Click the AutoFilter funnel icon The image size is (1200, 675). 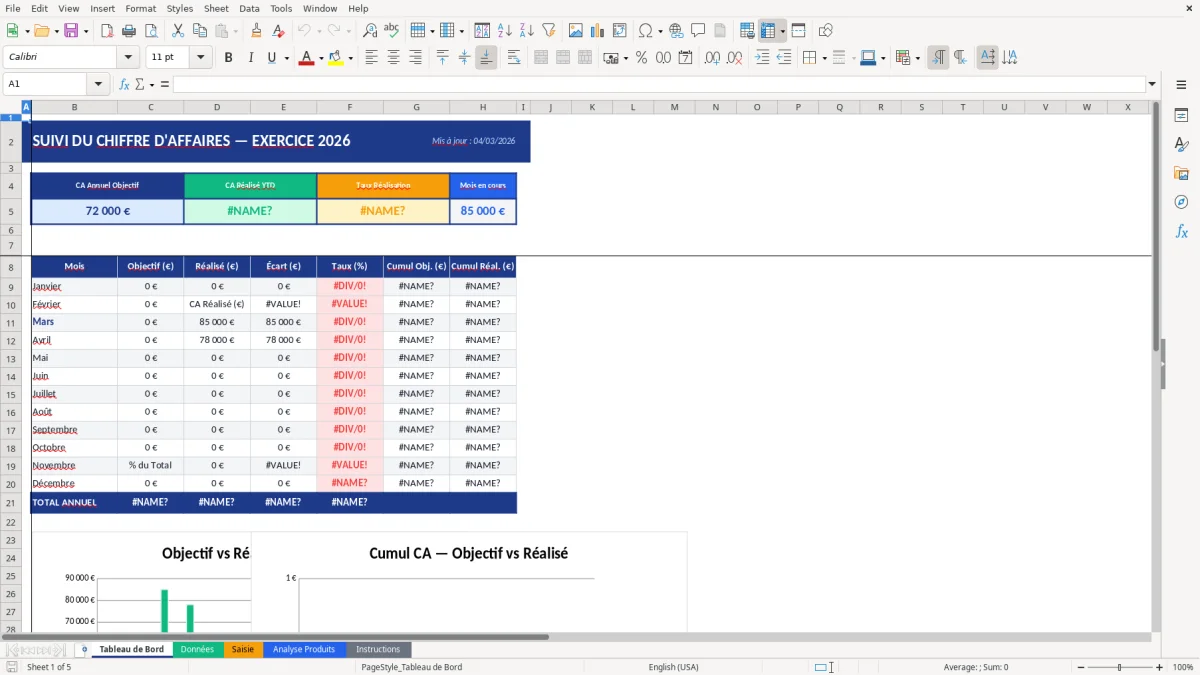(x=548, y=31)
